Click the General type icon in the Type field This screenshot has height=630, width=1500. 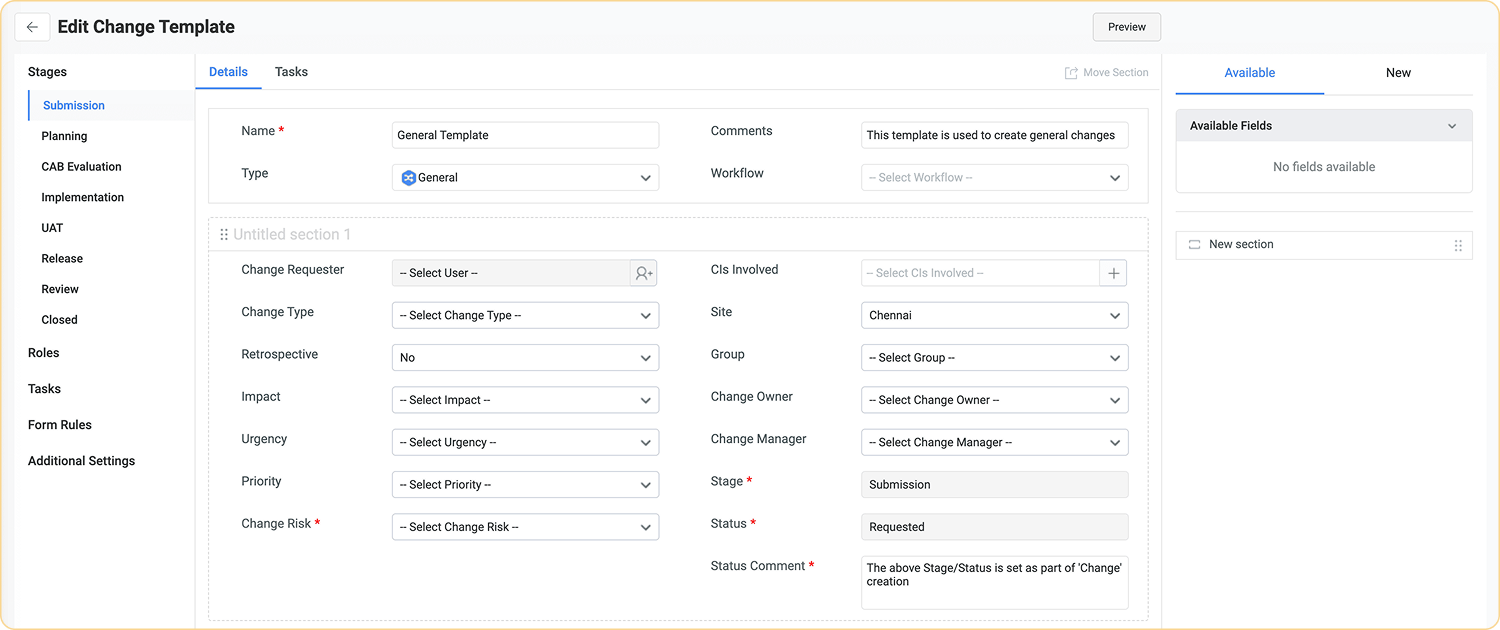pos(408,177)
